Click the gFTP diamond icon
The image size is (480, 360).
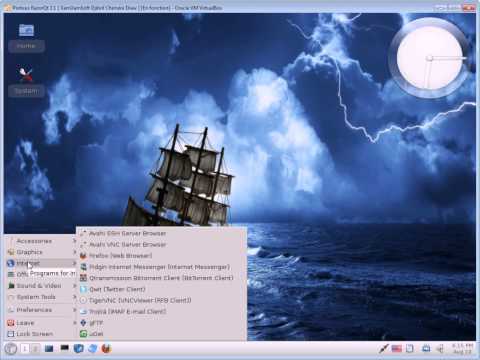(x=83, y=323)
